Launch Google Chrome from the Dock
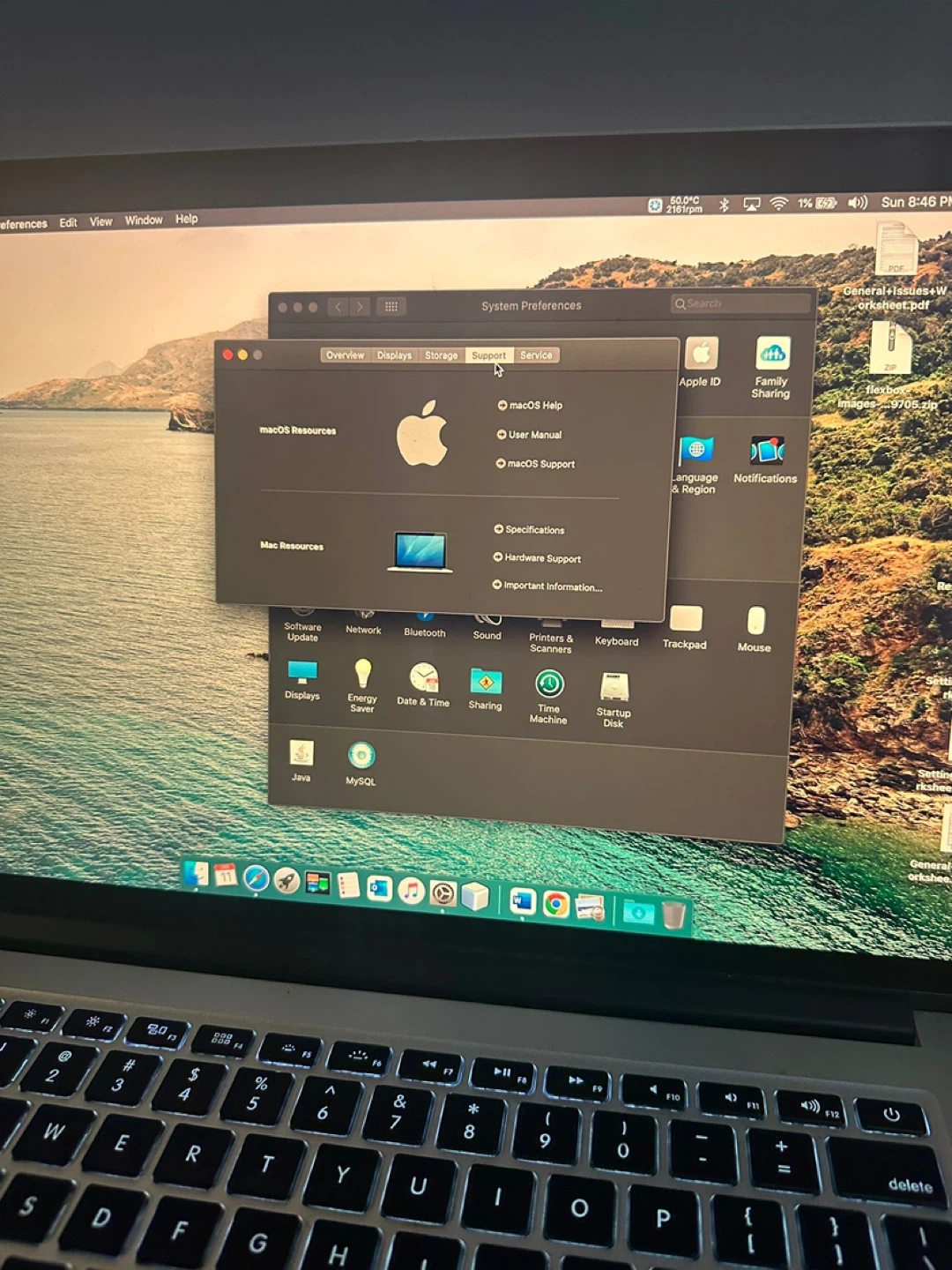The width and height of the screenshot is (952, 1270). coord(555,904)
